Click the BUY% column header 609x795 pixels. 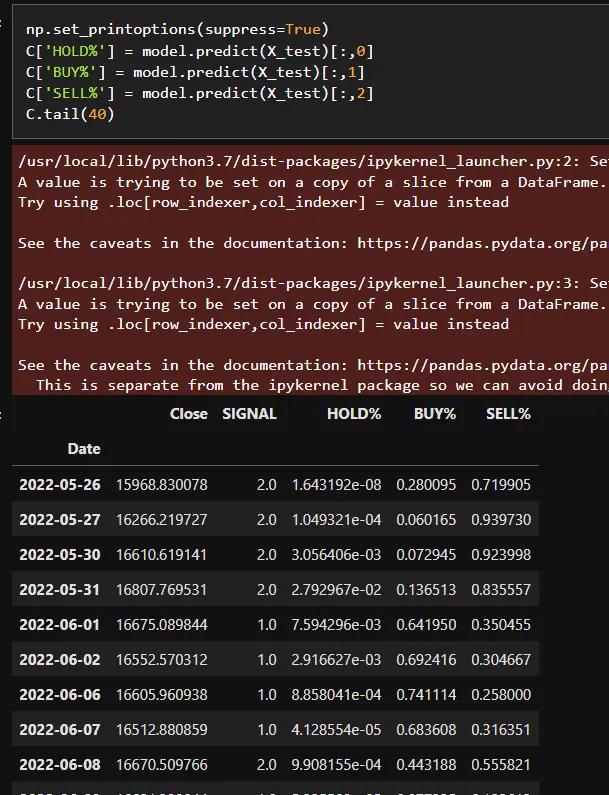point(435,414)
